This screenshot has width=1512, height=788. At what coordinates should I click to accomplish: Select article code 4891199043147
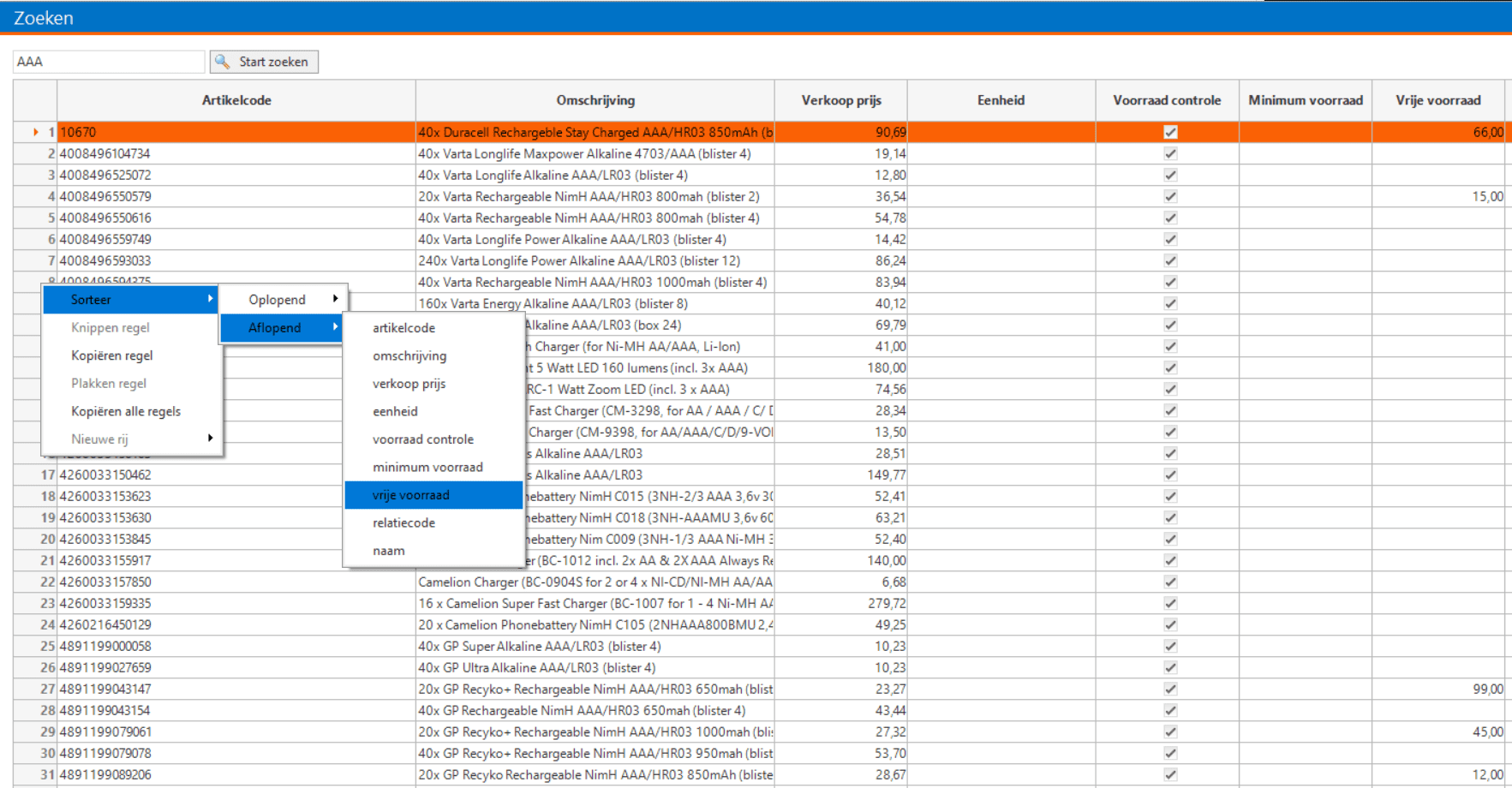pos(236,689)
